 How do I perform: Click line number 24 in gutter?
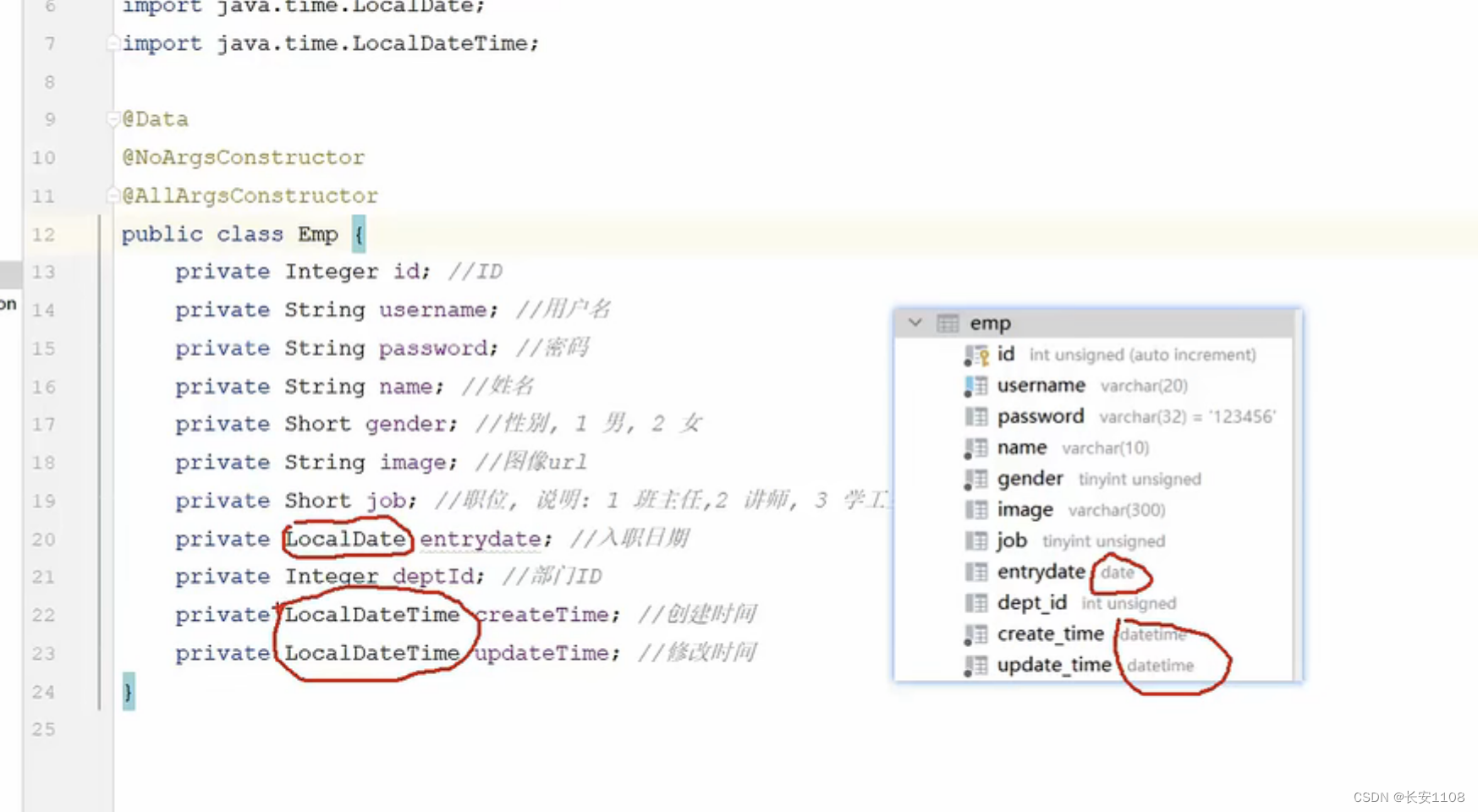(x=44, y=692)
